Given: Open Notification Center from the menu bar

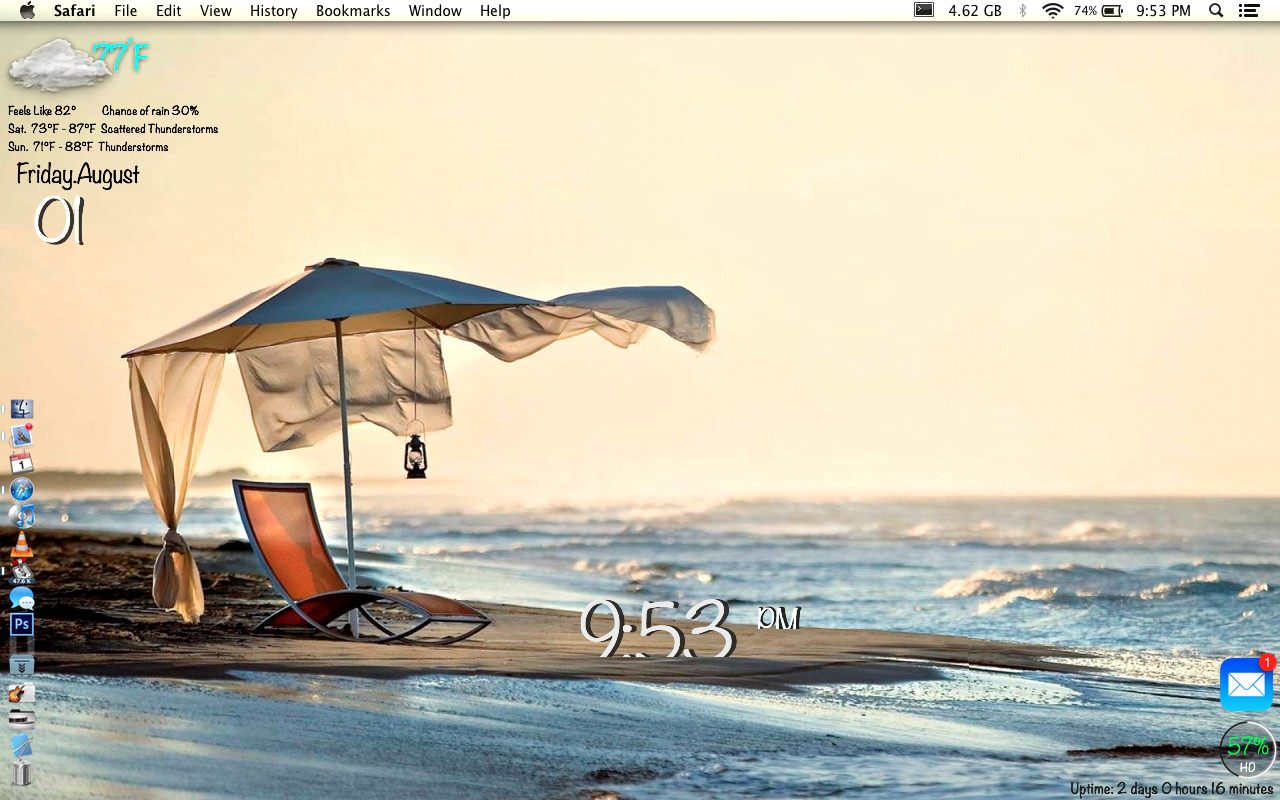Looking at the screenshot, I should [1248, 11].
